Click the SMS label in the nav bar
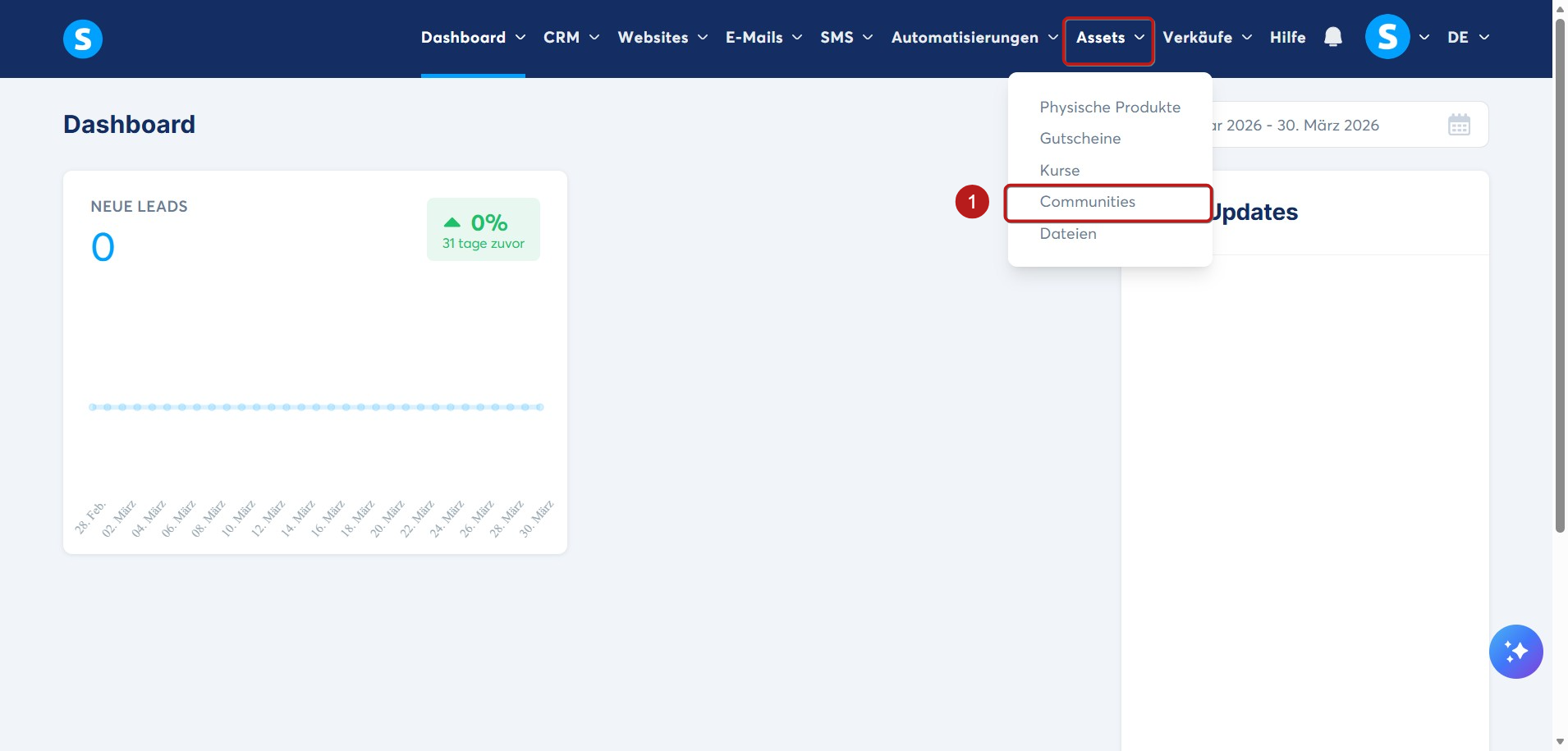Viewport: 1568px width, 751px height. click(x=837, y=37)
